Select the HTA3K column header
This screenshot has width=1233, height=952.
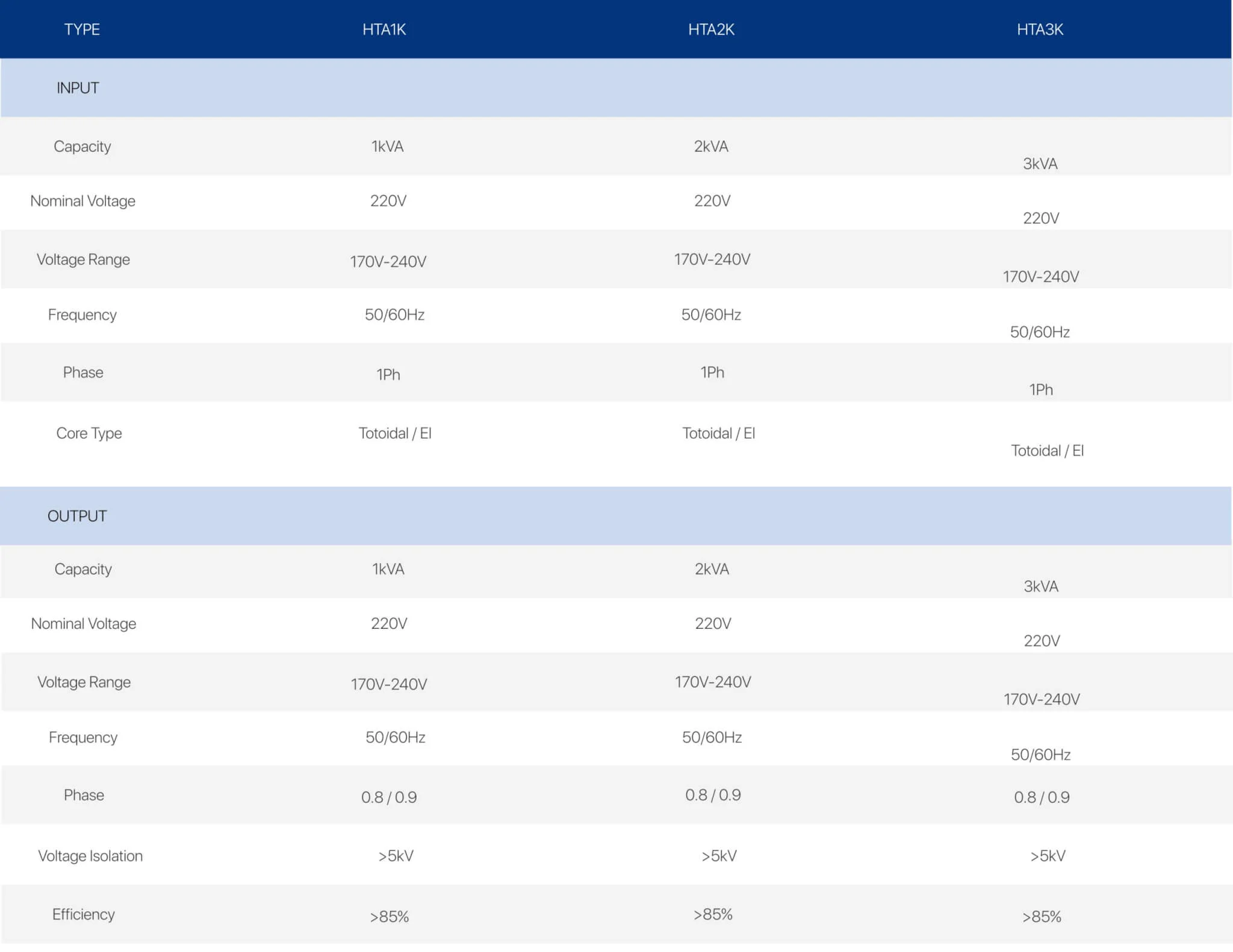[x=1040, y=29]
